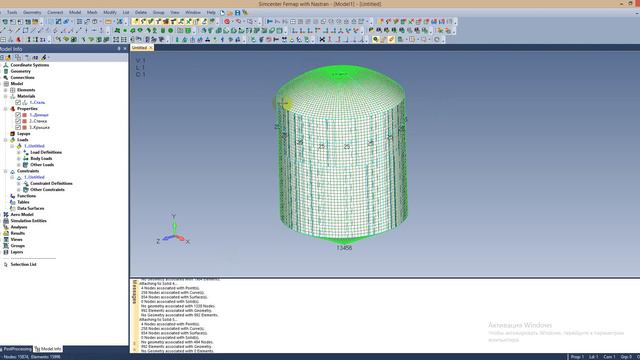Viewport: 640px width, 360px height.
Task: Click the Open folder icon beside Help
Action: [230, 13]
